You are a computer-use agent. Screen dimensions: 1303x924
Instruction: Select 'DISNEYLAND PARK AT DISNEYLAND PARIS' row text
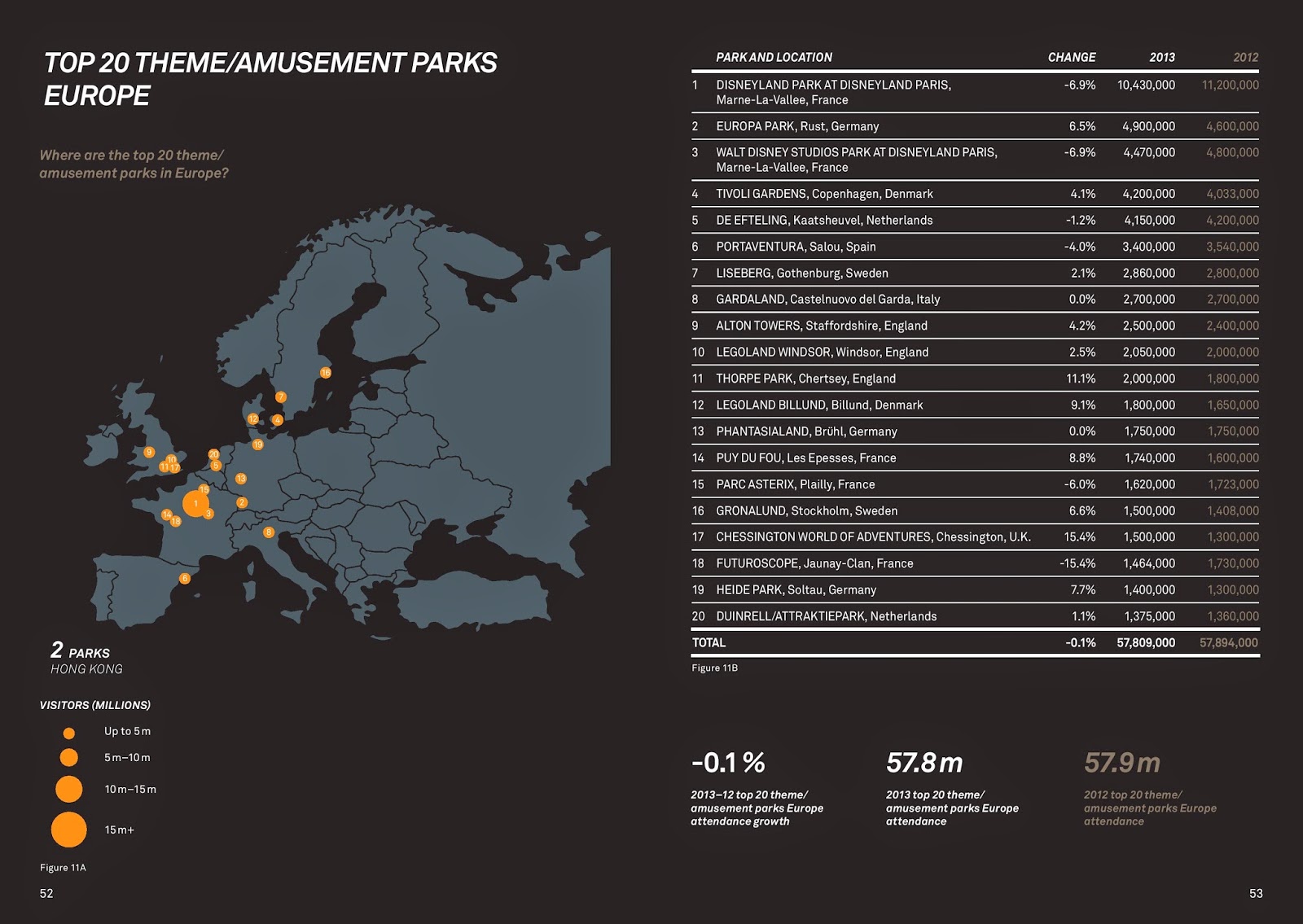[833, 85]
